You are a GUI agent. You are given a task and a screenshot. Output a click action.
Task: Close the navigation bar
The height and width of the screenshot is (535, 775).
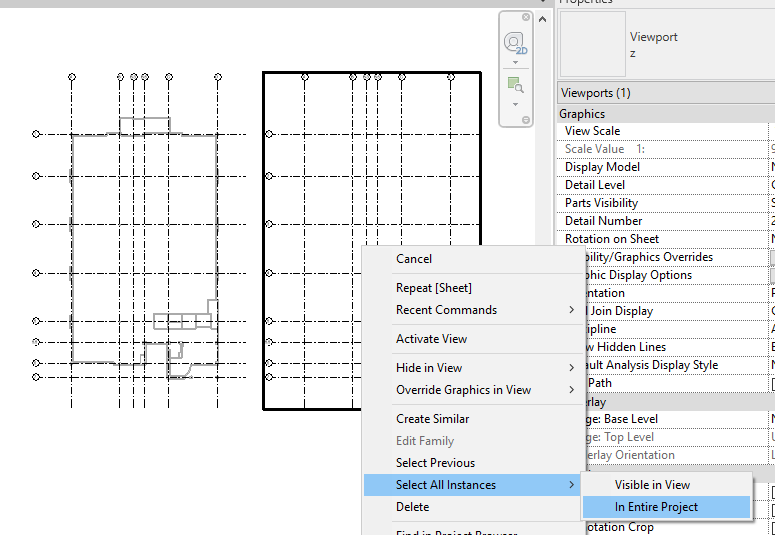(526, 17)
